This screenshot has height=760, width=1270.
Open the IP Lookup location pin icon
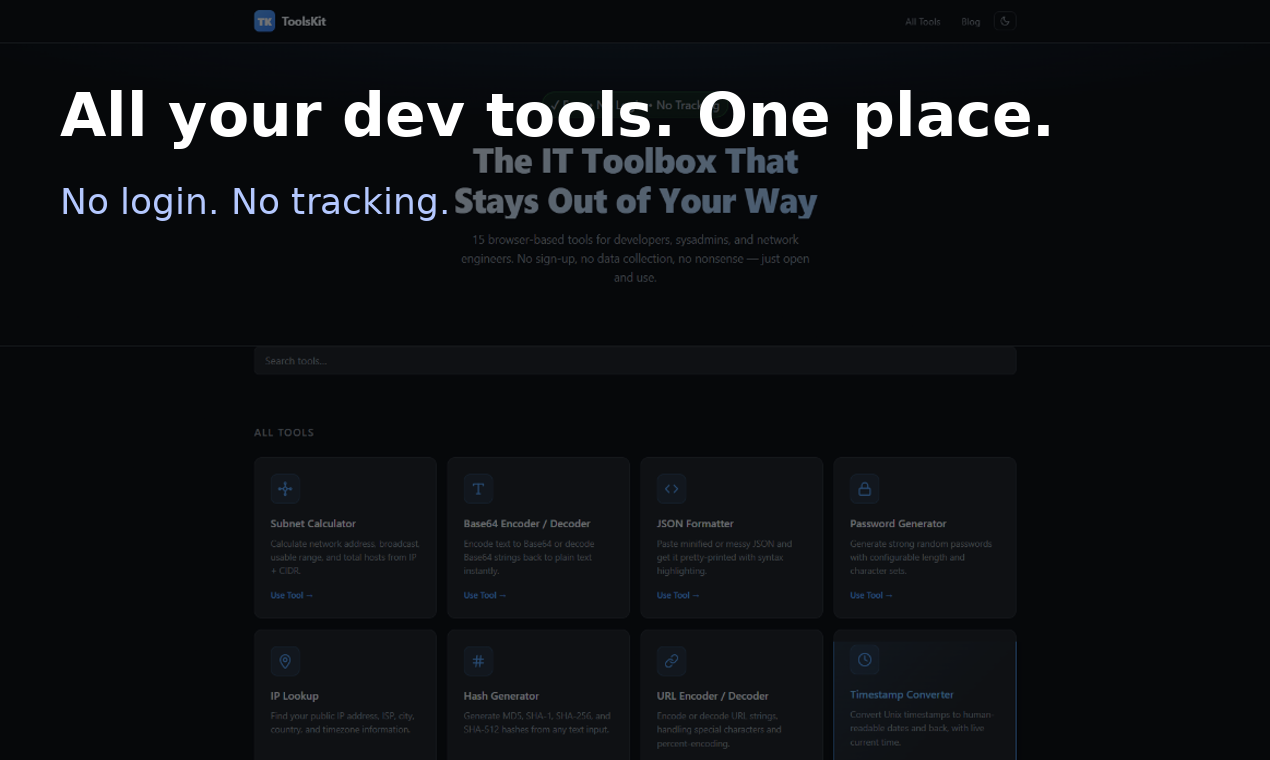[x=285, y=661]
